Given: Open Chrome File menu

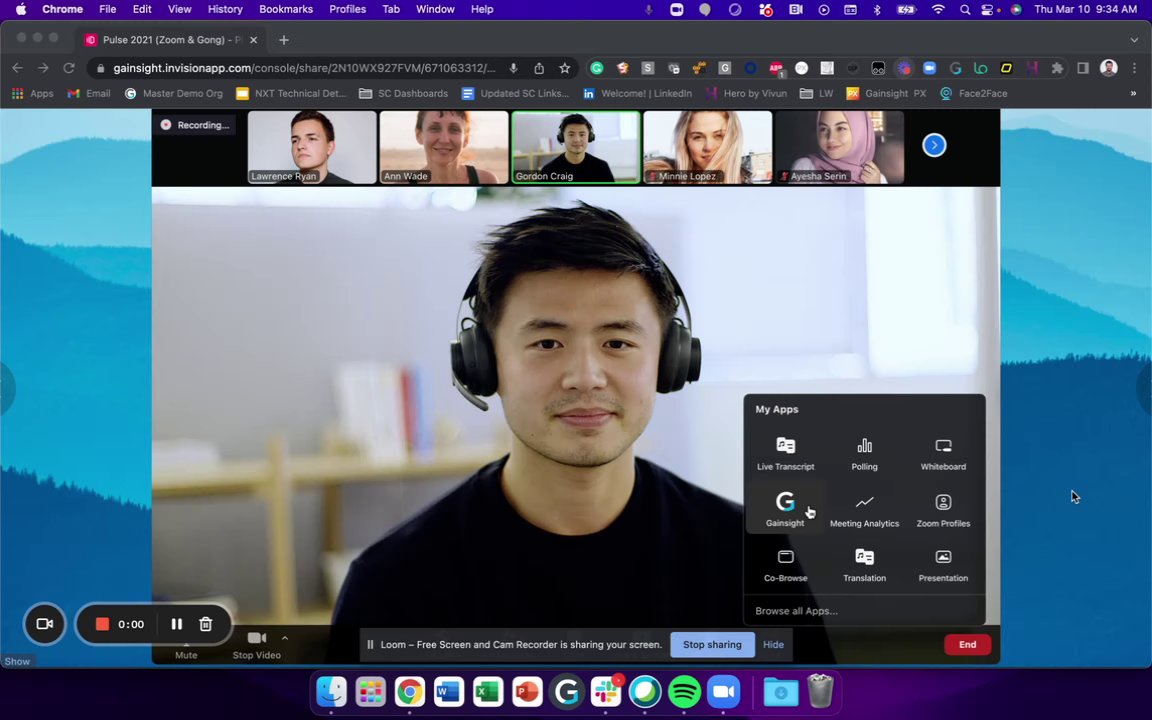Looking at the screenshot, I should [x=107, y=10].
